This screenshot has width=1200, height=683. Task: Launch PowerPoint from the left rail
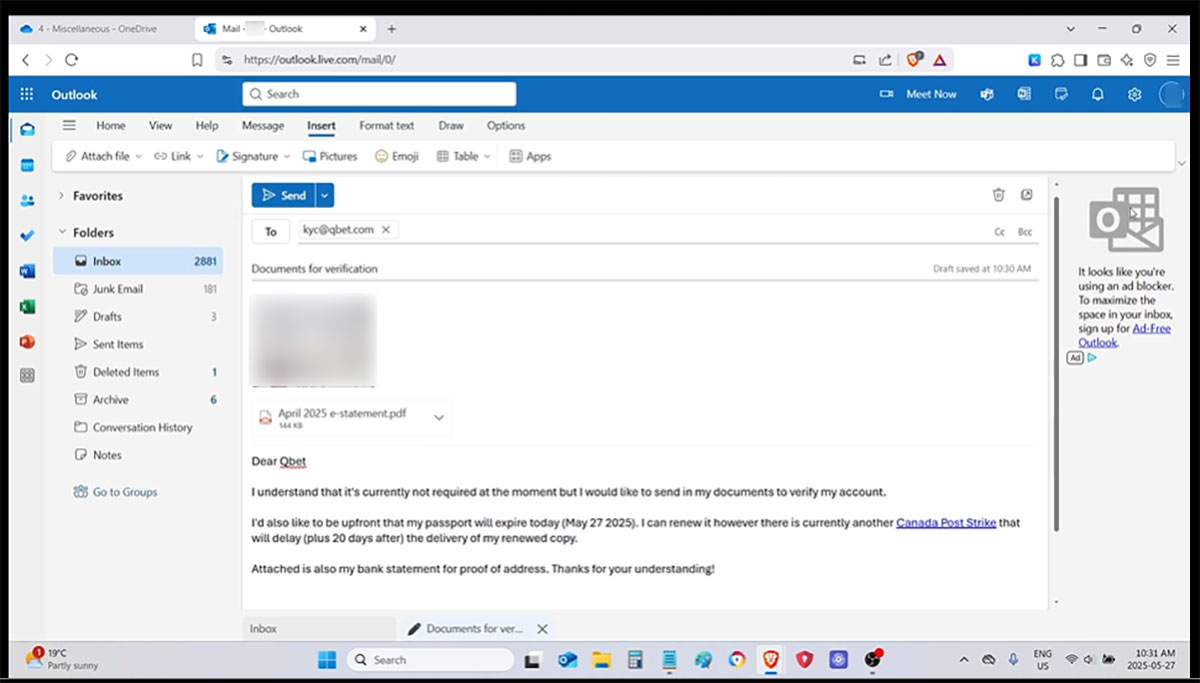[27, 342]
